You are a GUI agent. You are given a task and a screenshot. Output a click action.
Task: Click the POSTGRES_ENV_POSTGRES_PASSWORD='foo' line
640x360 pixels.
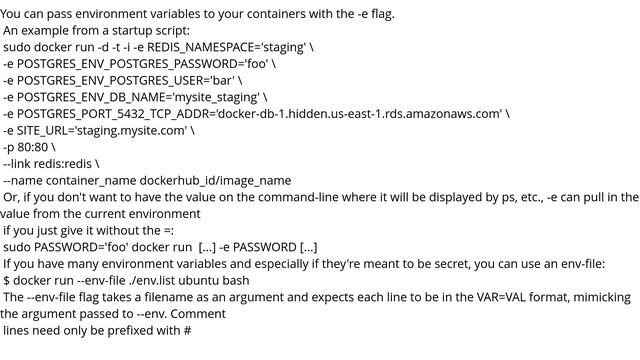(140, 64)
